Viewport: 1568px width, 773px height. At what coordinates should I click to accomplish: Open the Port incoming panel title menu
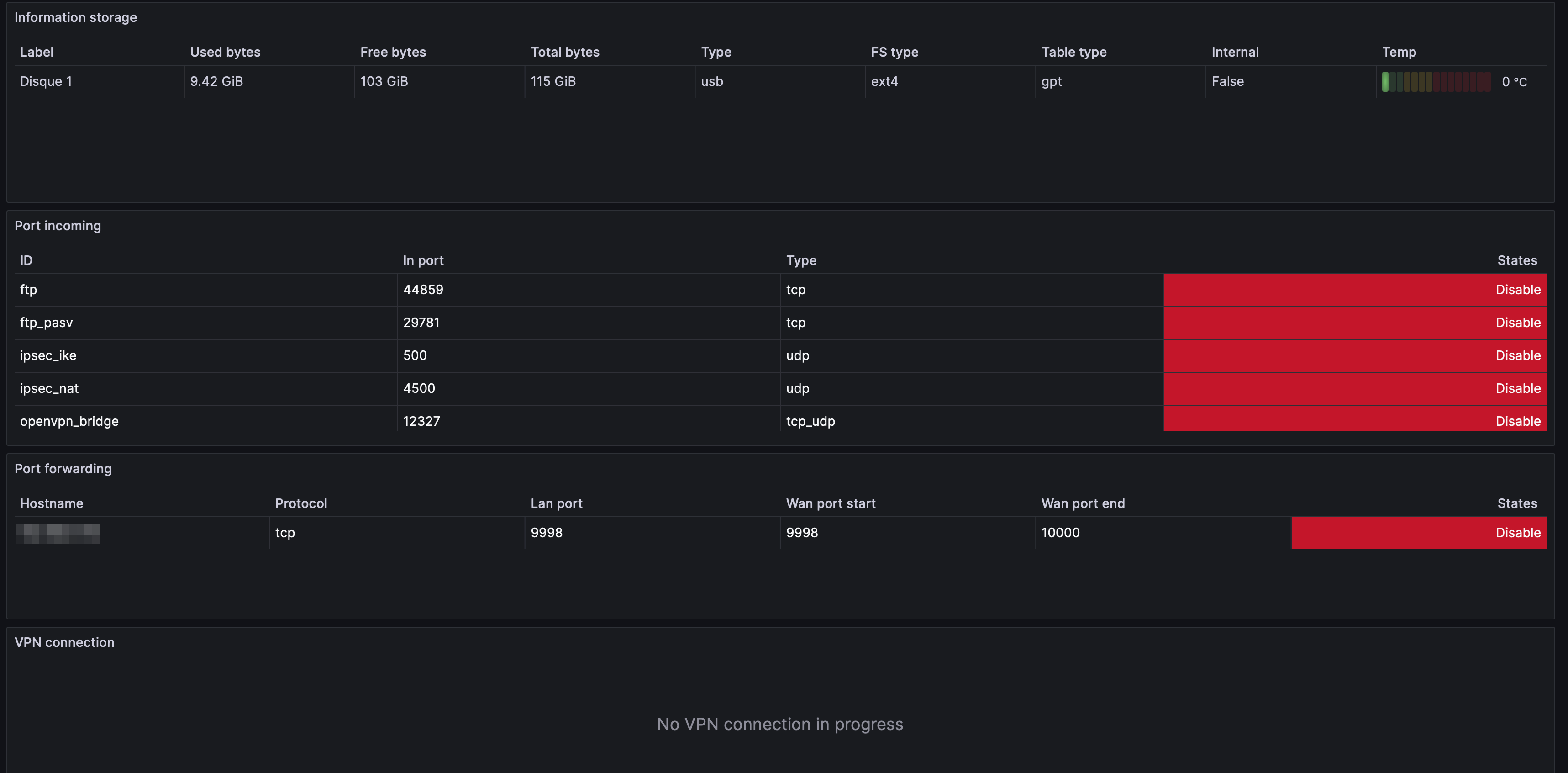58,225
